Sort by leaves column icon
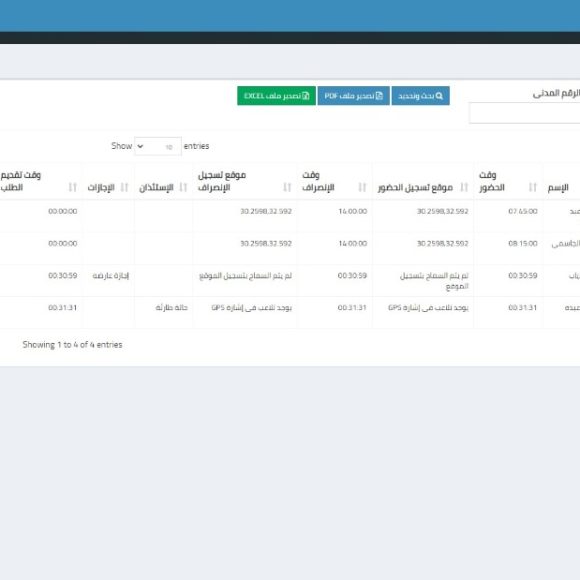 (x=124, y=188)
